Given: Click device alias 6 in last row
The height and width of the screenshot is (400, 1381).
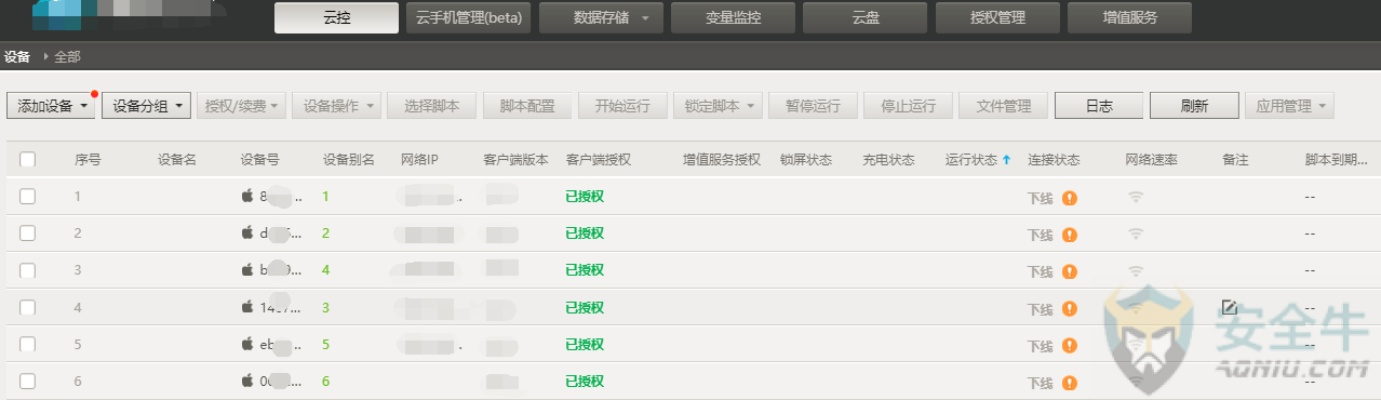Looking at the screenshot, I should 326,381.
